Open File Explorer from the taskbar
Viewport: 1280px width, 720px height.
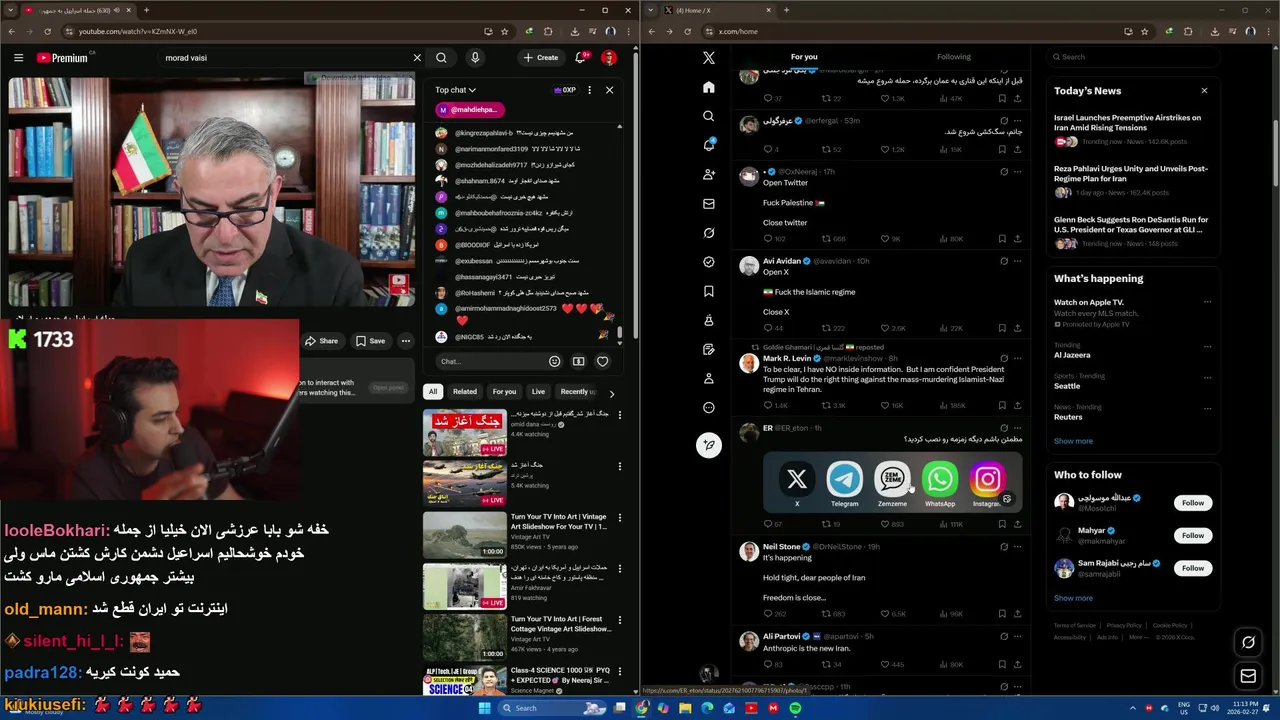[x=685, y=708]
